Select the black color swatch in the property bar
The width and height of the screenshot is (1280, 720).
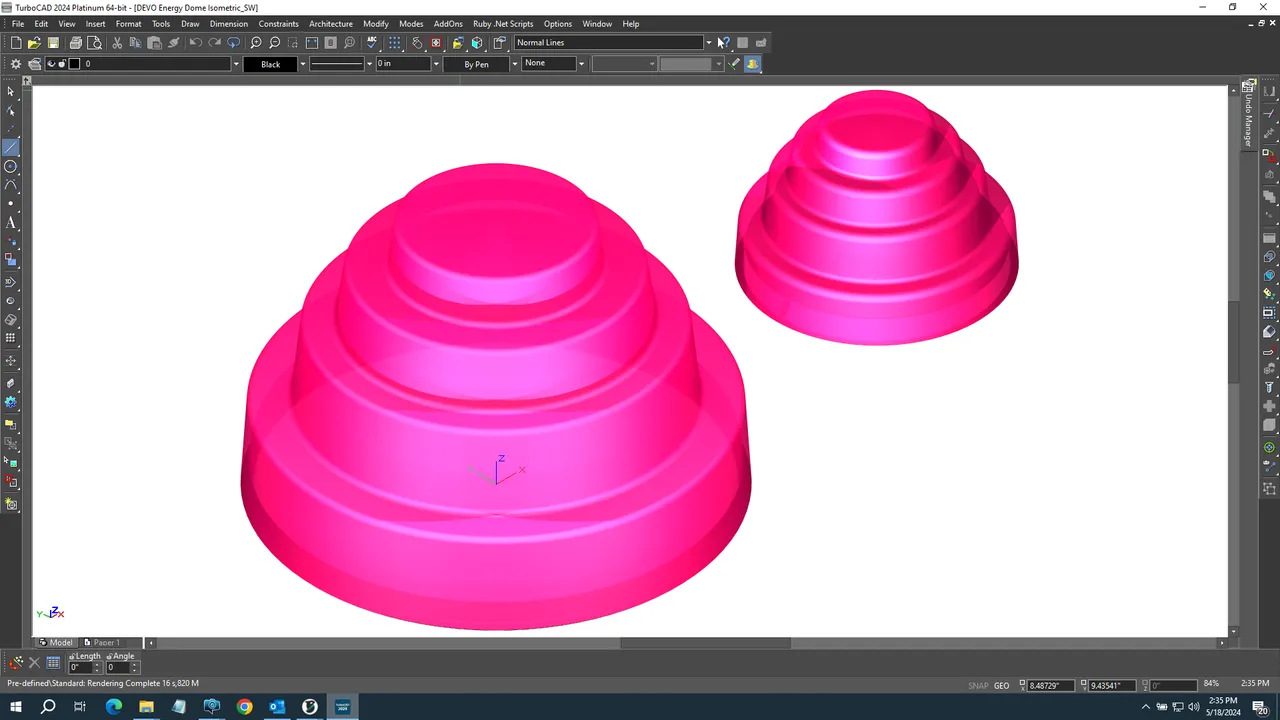[271, 63]
